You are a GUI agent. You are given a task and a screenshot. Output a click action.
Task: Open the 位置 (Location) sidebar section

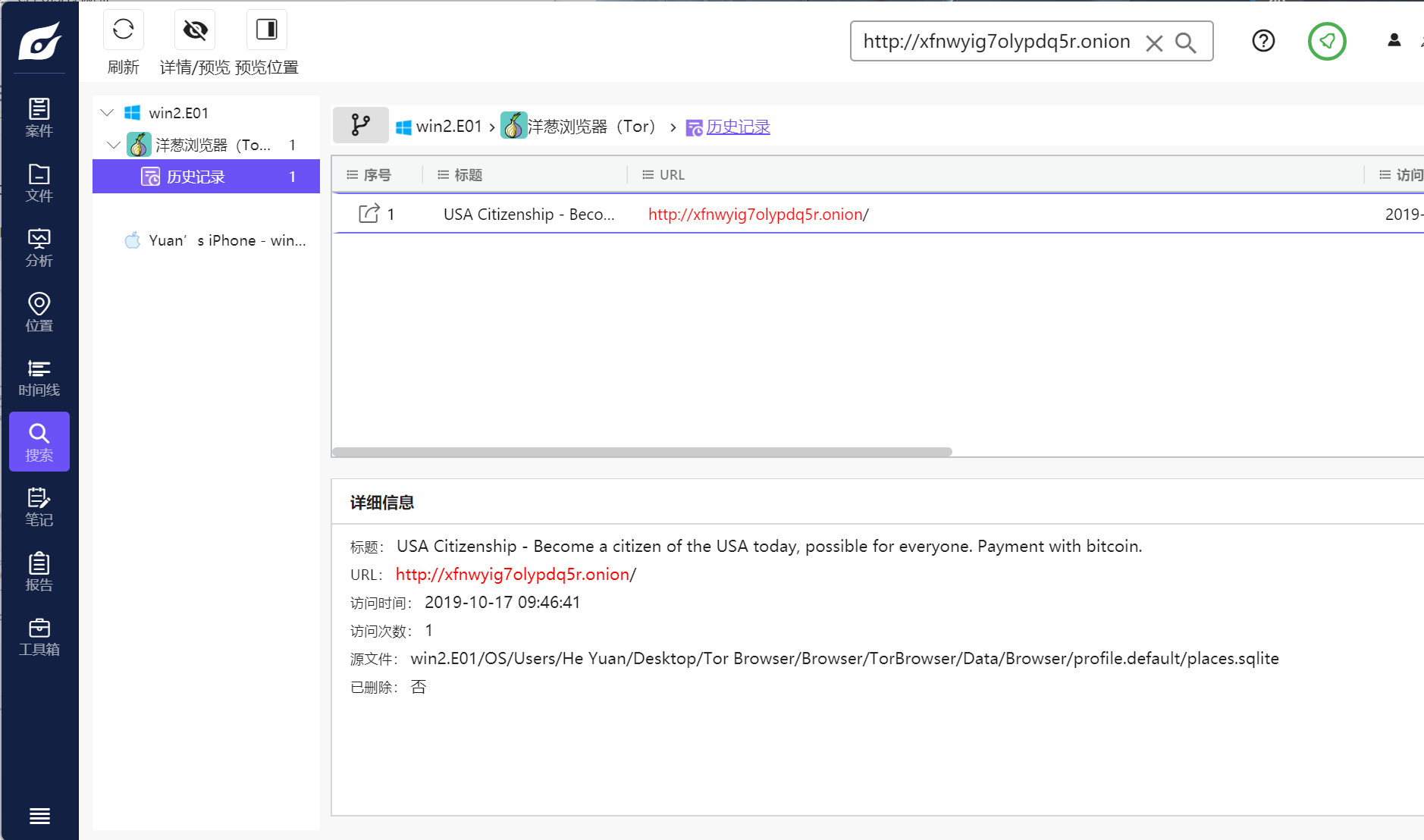click(39, 312)
